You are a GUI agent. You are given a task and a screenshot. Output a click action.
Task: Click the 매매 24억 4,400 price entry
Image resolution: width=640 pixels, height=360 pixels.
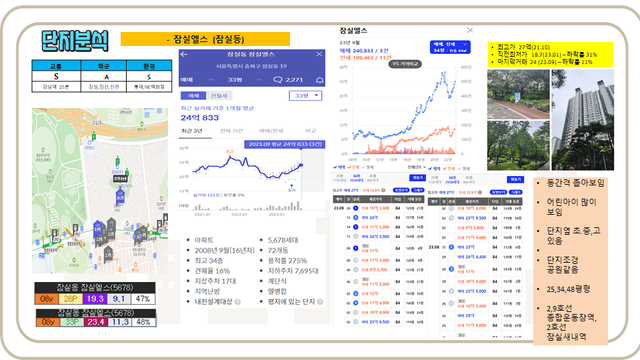coord(471,257)
